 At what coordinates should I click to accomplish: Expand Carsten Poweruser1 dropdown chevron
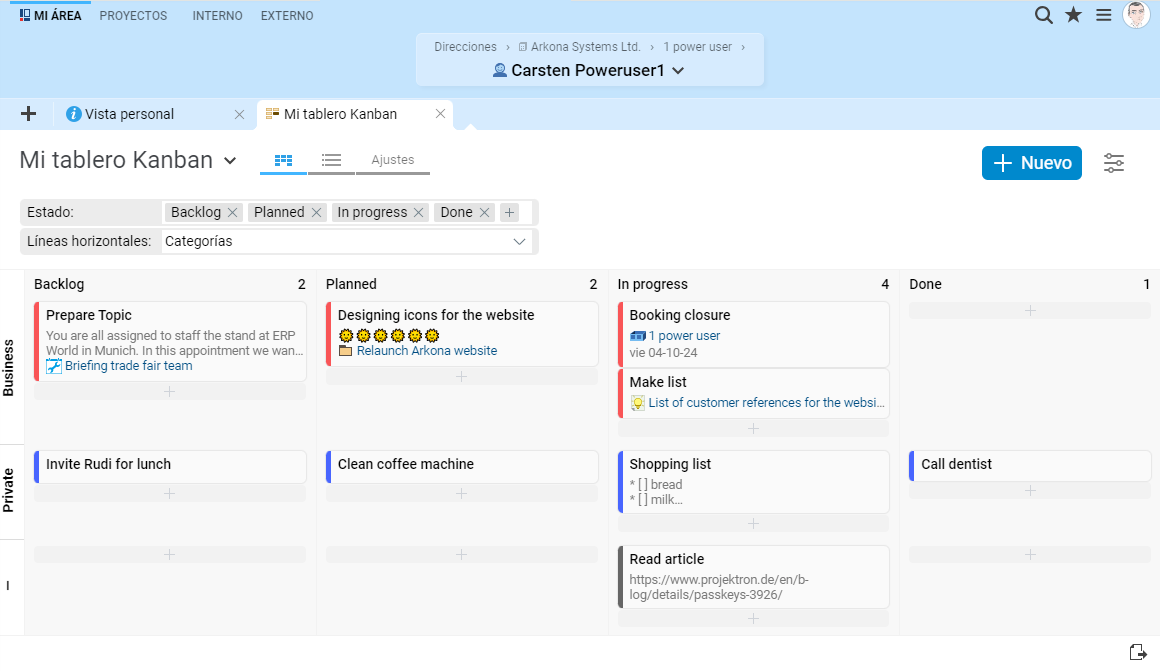[x=678, y=71]
